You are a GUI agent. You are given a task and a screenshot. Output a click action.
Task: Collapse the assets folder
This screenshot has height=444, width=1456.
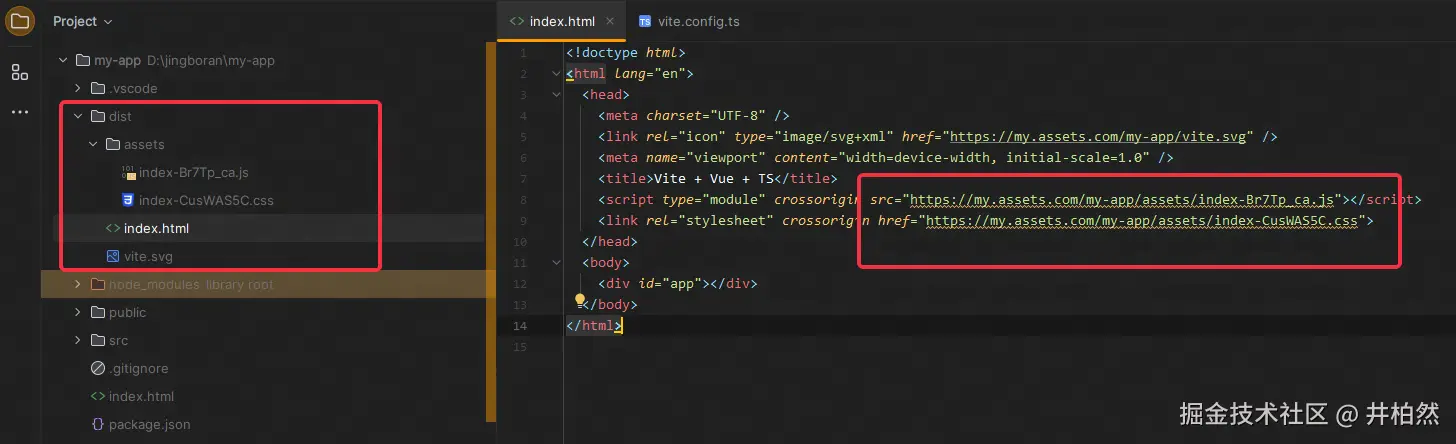point(94,144)
